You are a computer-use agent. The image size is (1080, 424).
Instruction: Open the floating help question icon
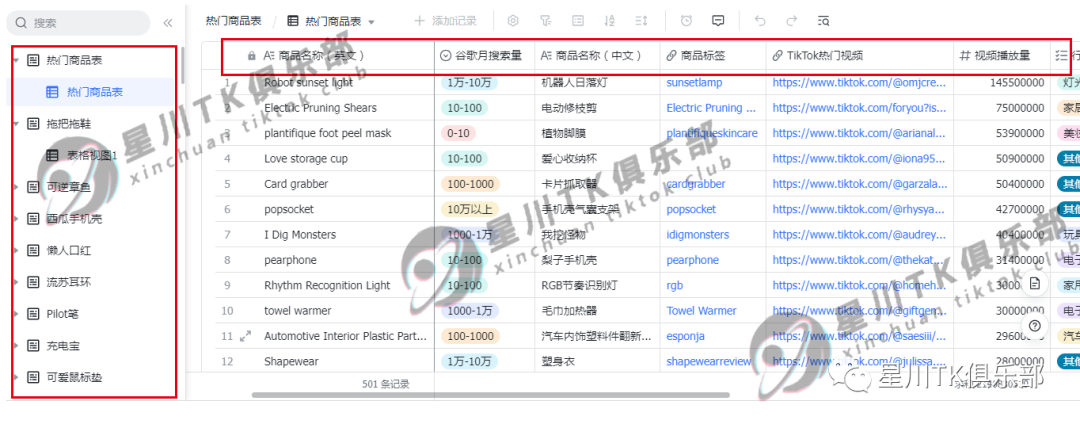point(1035,326)
